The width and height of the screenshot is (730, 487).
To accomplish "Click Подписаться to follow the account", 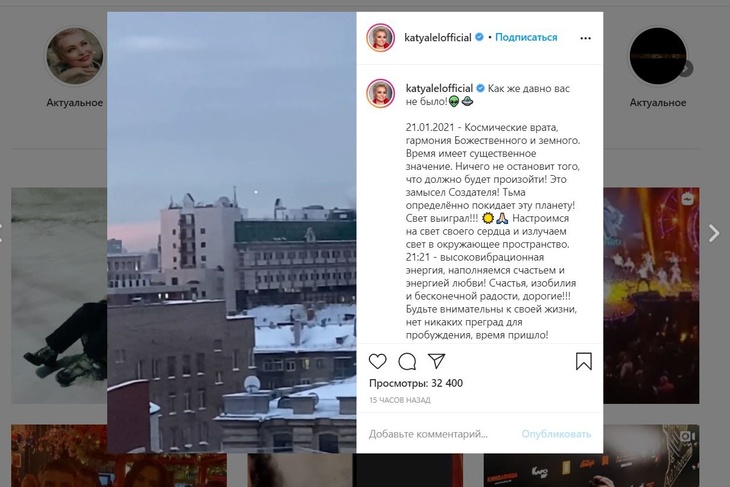I will click(x=526, y=37).
